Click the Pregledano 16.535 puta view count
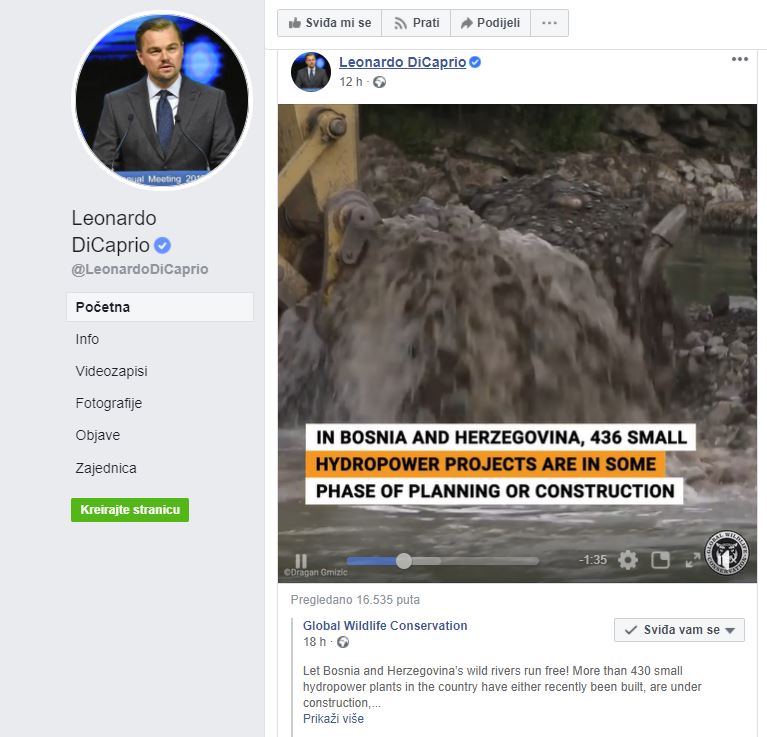Screen dimensions: 767x737 355,600
